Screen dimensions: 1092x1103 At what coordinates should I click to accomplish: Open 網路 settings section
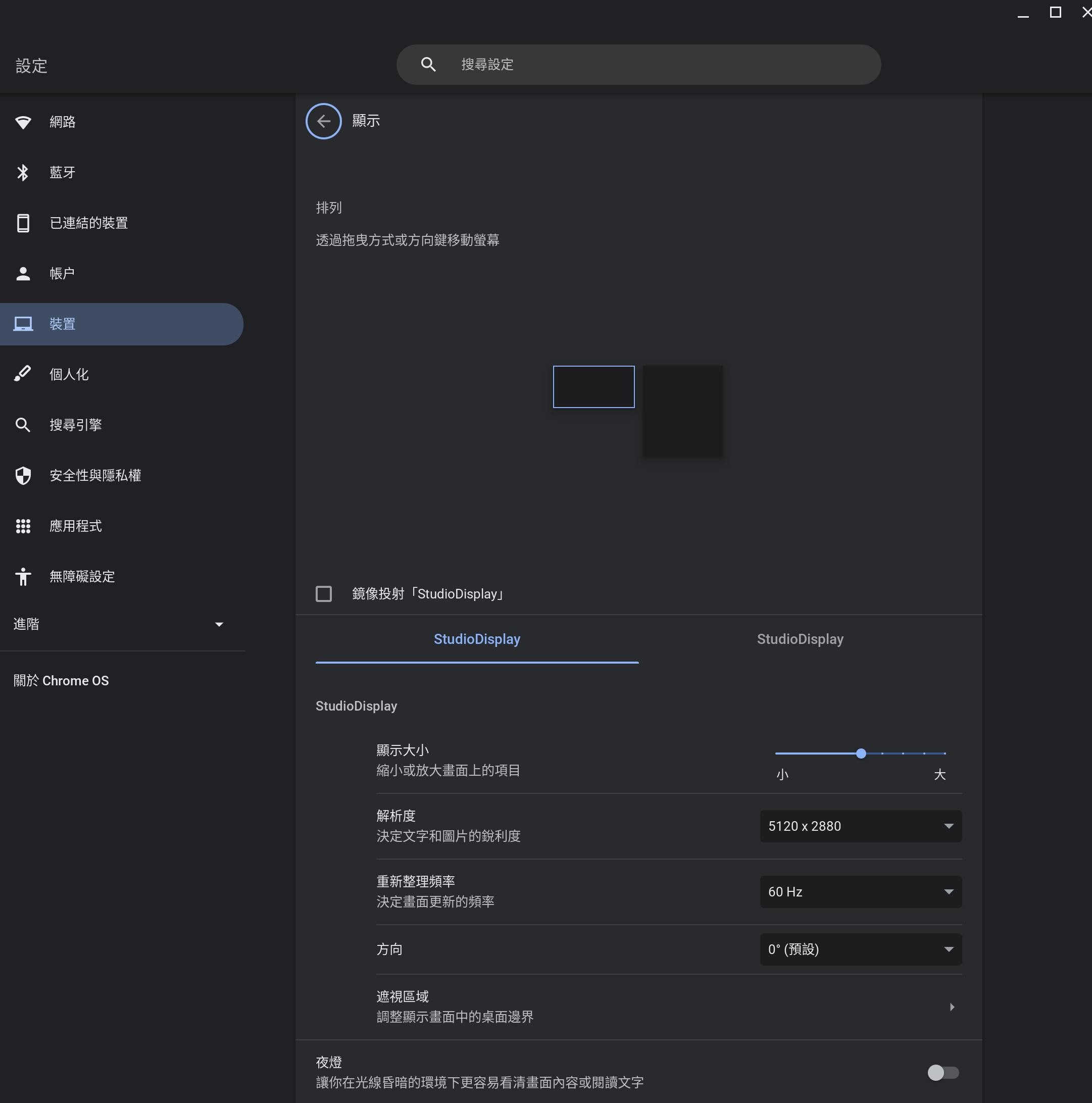[122, 122]
